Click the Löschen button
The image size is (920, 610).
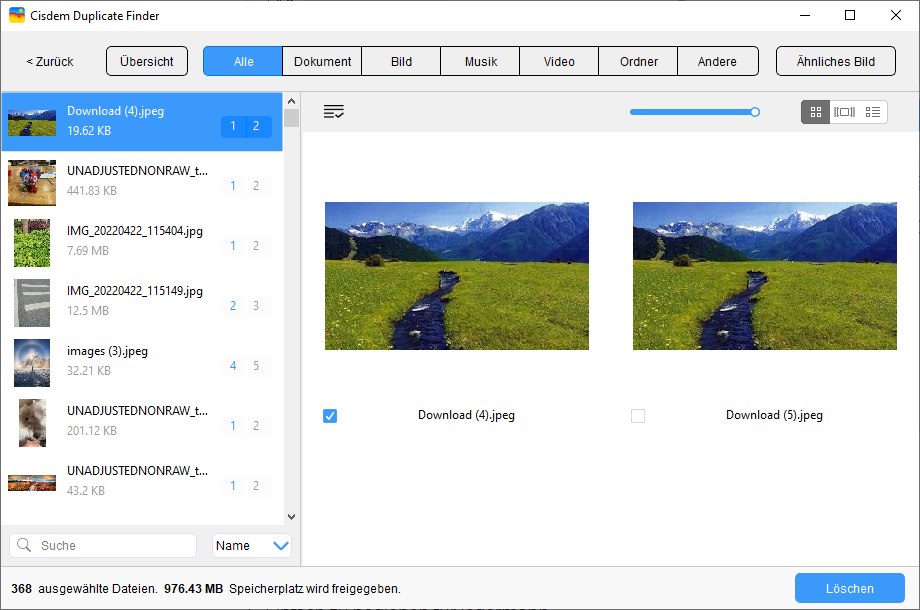coord(849,588)
